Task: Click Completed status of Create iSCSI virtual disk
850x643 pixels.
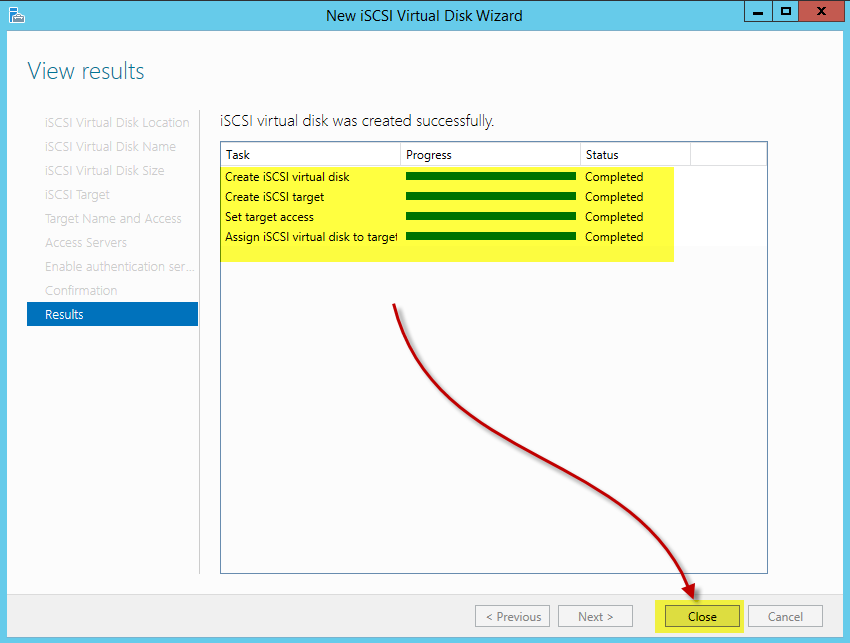Action: pos(614,177)
